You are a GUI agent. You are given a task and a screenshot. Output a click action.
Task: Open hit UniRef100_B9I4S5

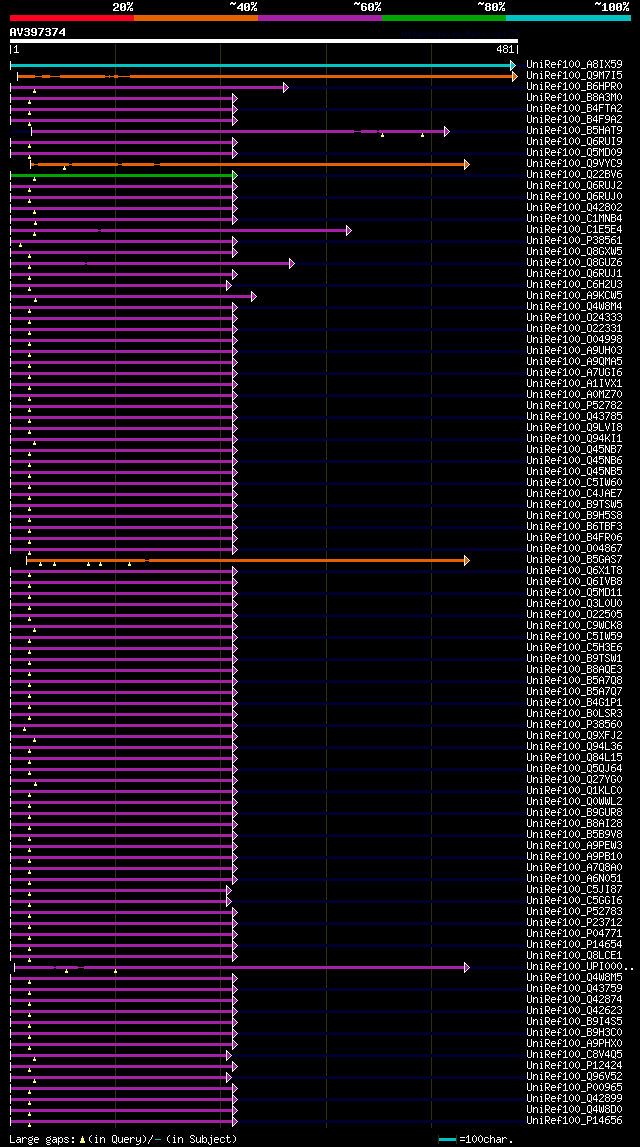(574, 1021)
